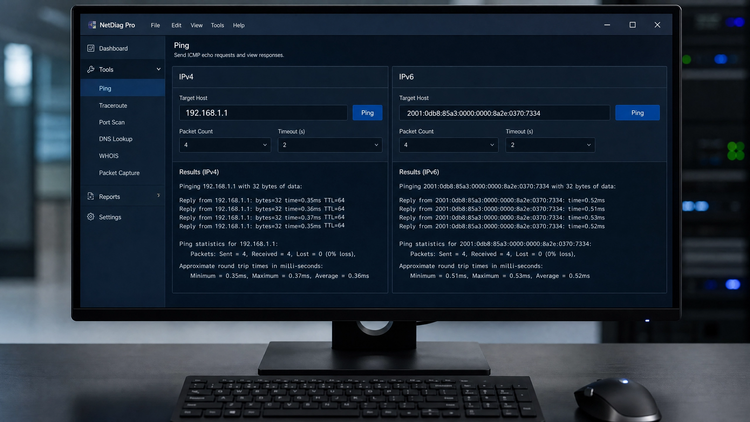This screenshot has height=422, width=750.
Task: Open the IPv6 Packet Count dropdown
Action: click(448, 145)
